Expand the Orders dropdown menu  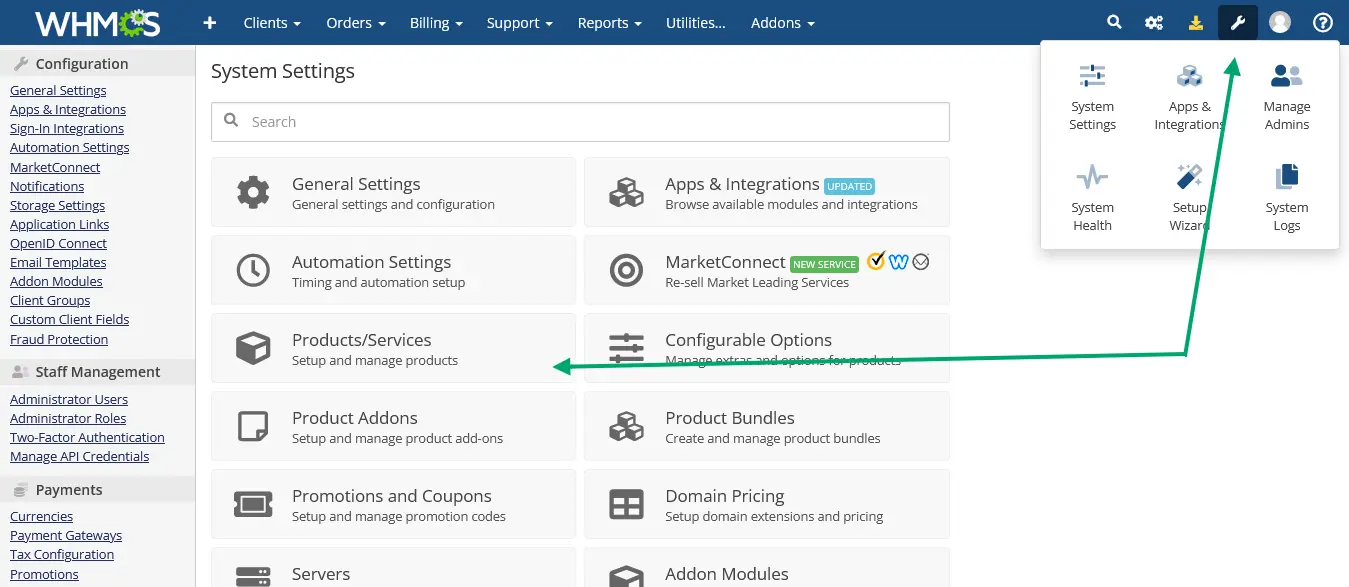click(355, 22)
